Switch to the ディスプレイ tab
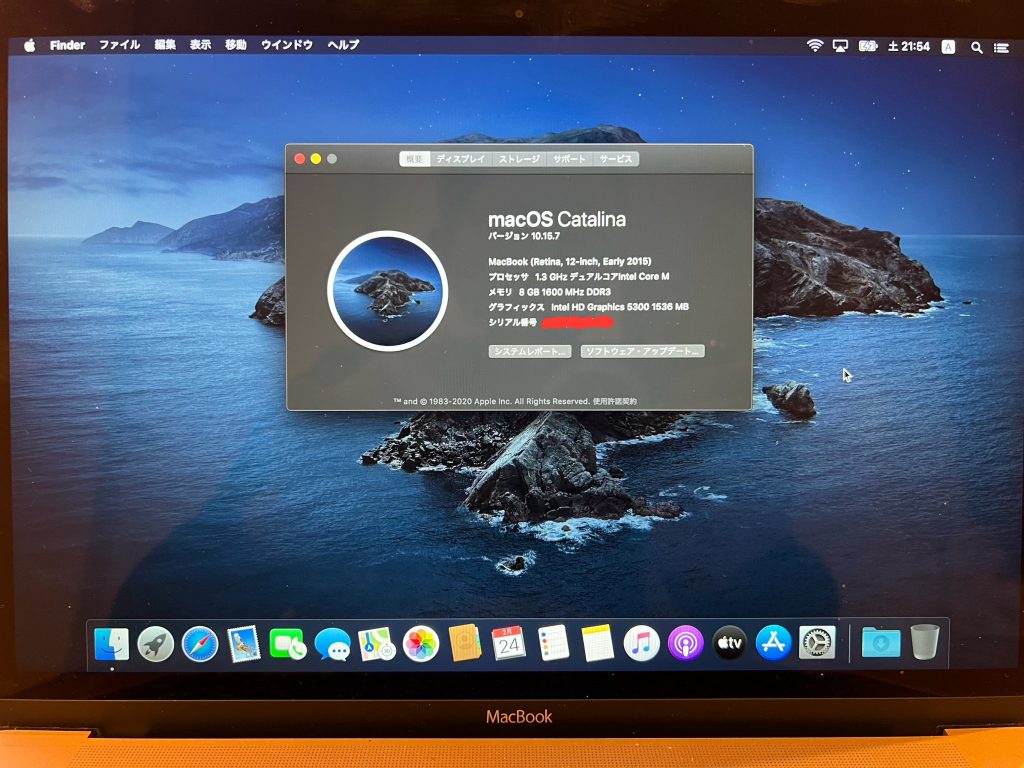Viewport: 1024px width, 768px height. tap(460, 159)
